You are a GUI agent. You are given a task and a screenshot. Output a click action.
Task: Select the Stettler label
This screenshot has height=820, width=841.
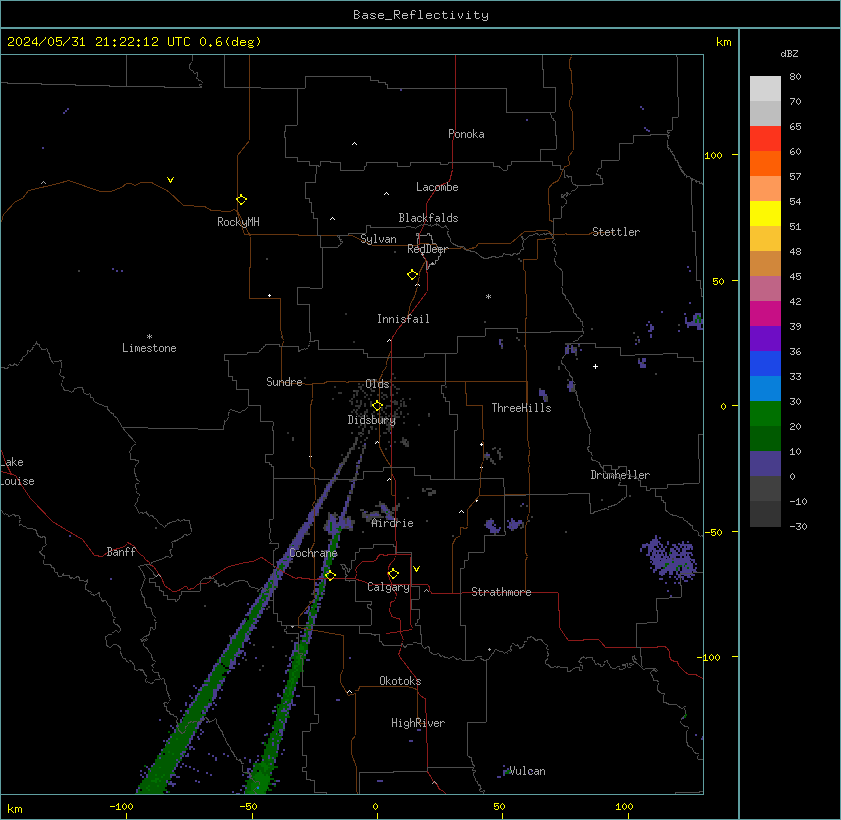point(616,232)
